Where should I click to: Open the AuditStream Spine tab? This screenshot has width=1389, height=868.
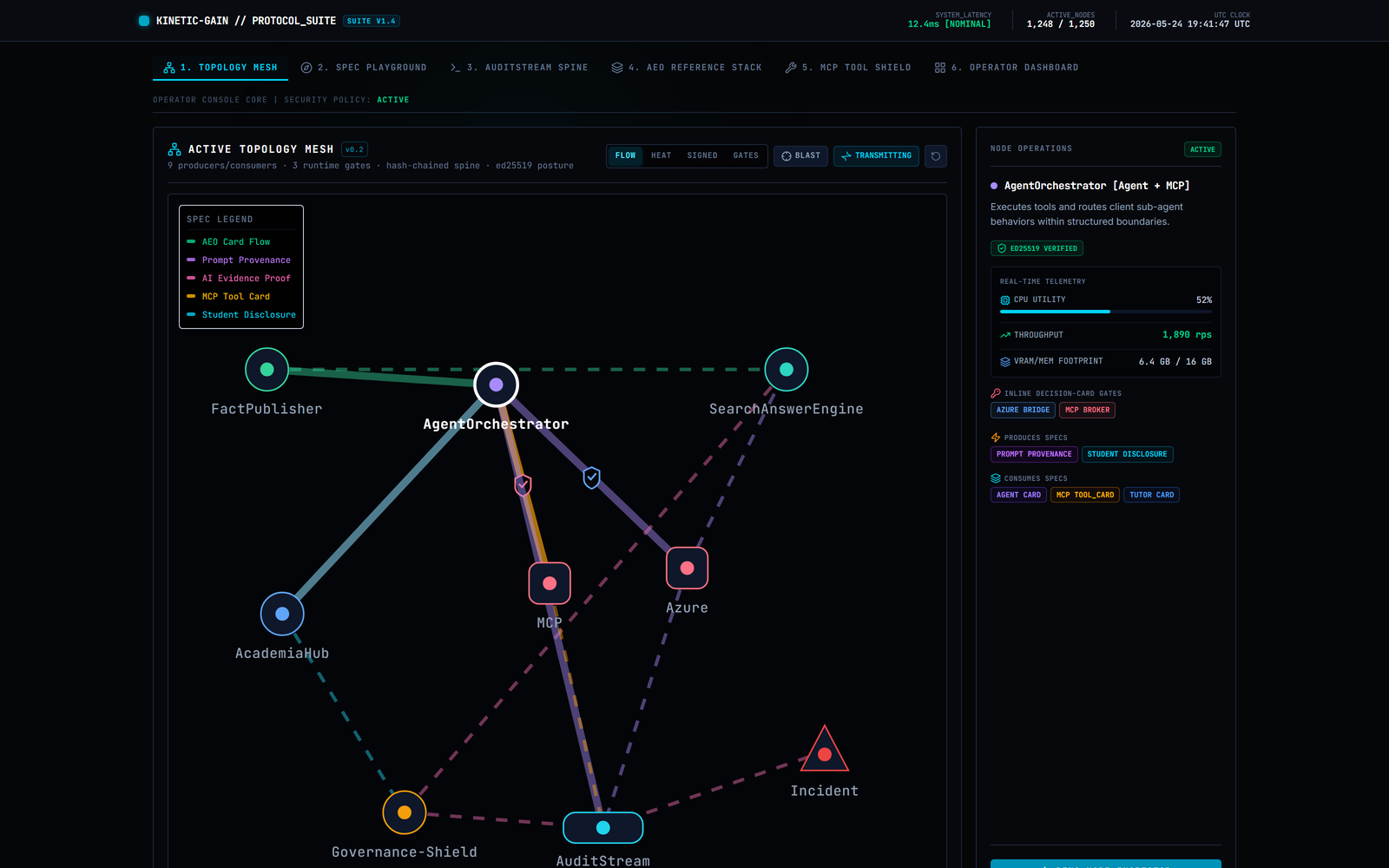519,68
